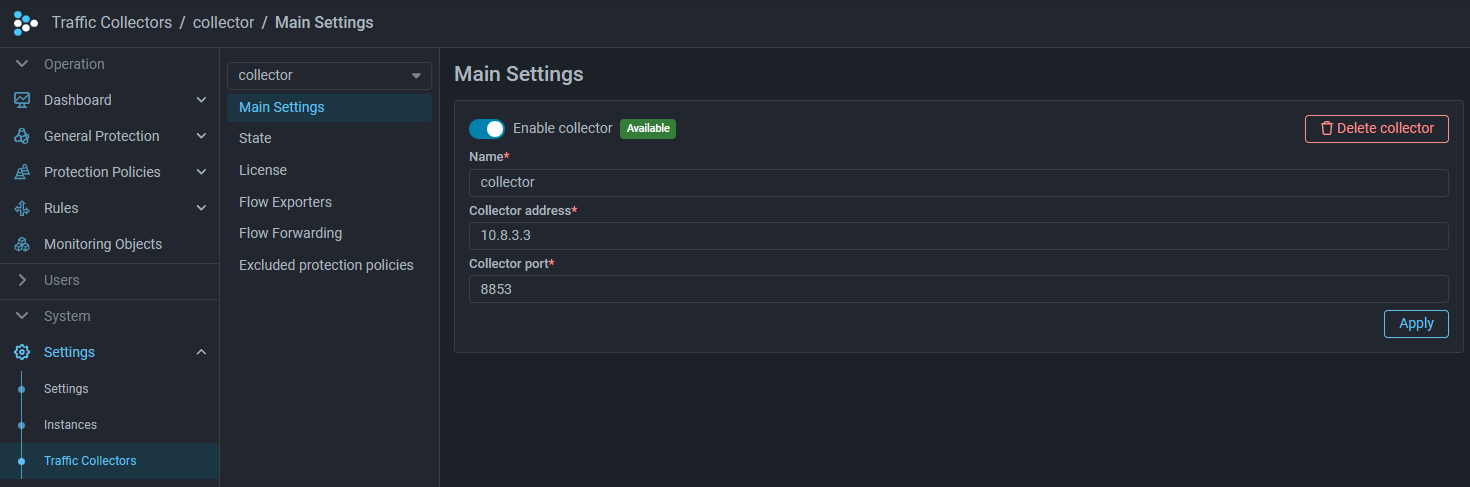The height and width of the screenshot is (487, 1470).
Task: Click the General Protection icon
Action: pos(22,136)
